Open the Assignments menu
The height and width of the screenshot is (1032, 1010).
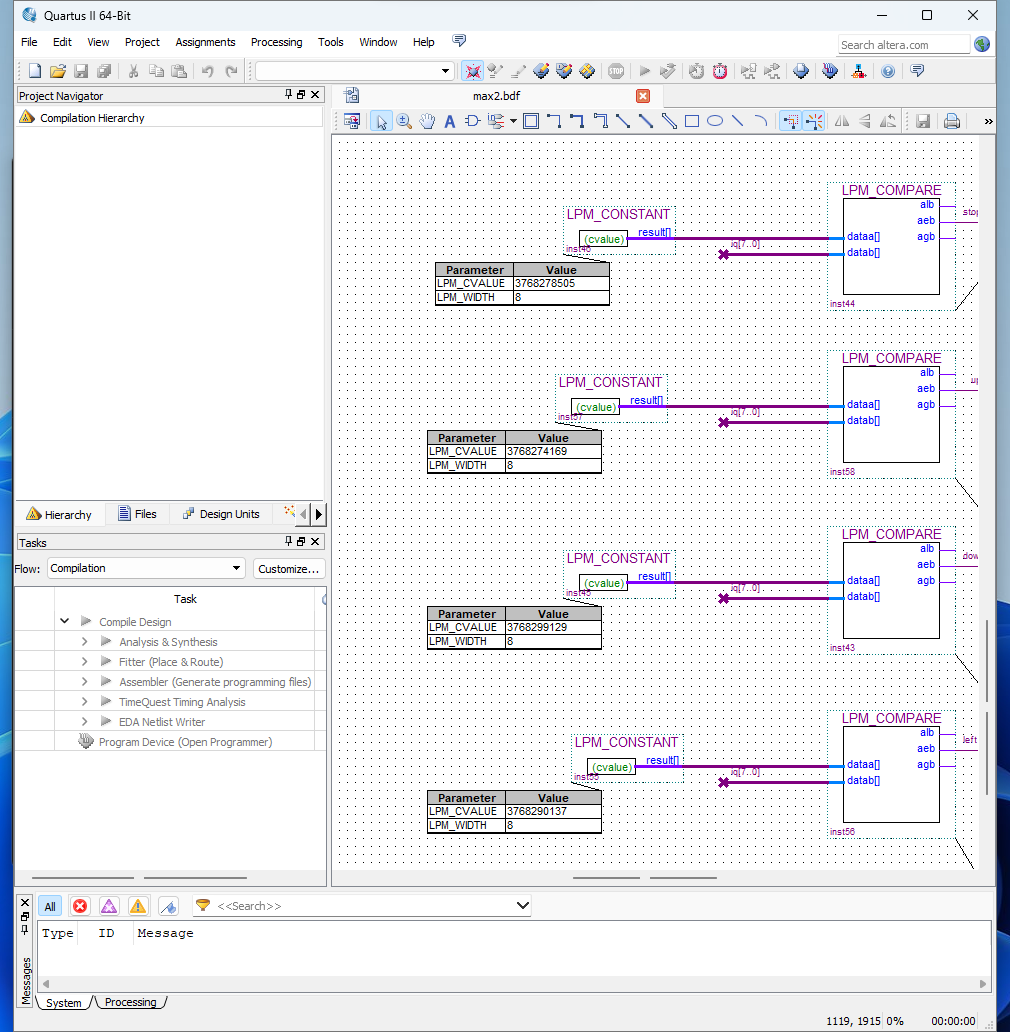[x=205, y=42]
